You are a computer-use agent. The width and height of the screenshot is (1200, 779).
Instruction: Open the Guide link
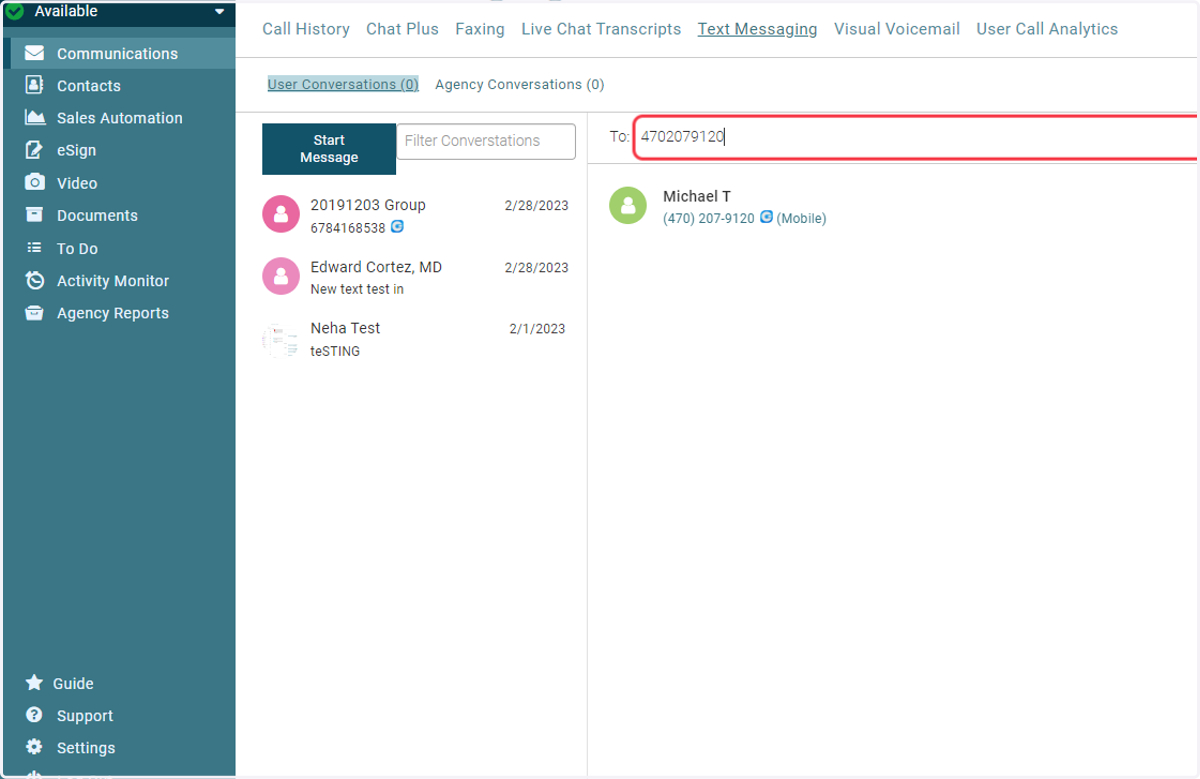(73, 683)
